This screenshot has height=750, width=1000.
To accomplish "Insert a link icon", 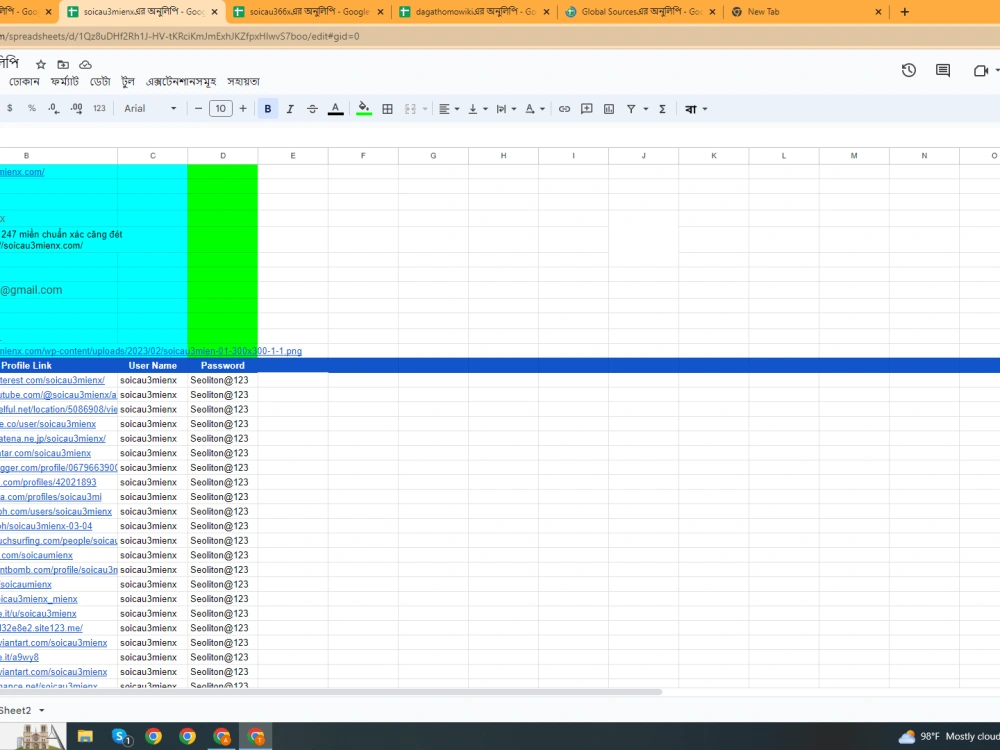I will [564, 109].
